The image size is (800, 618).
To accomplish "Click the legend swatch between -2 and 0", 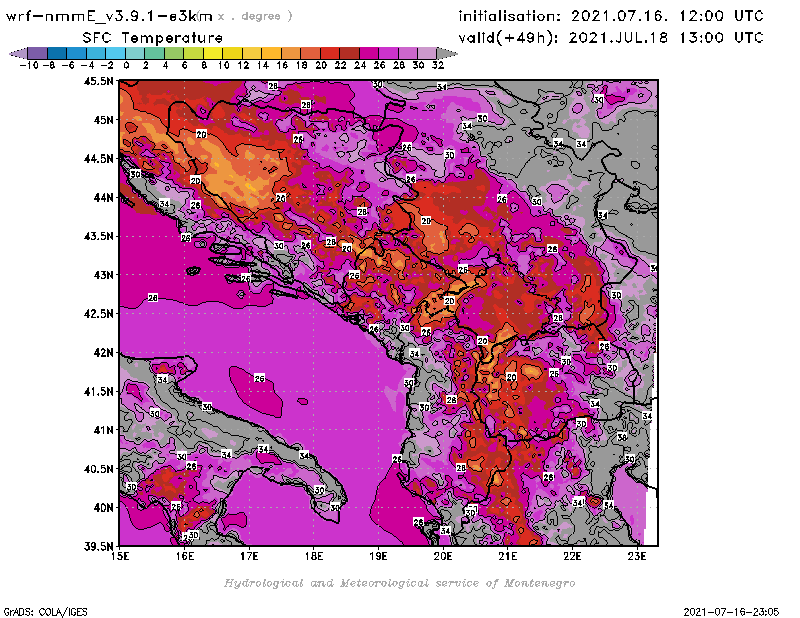I will [x=115, y=53].
